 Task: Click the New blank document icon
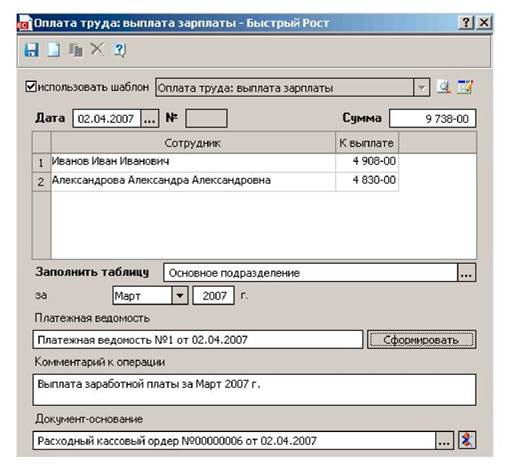tap(54, 50)
